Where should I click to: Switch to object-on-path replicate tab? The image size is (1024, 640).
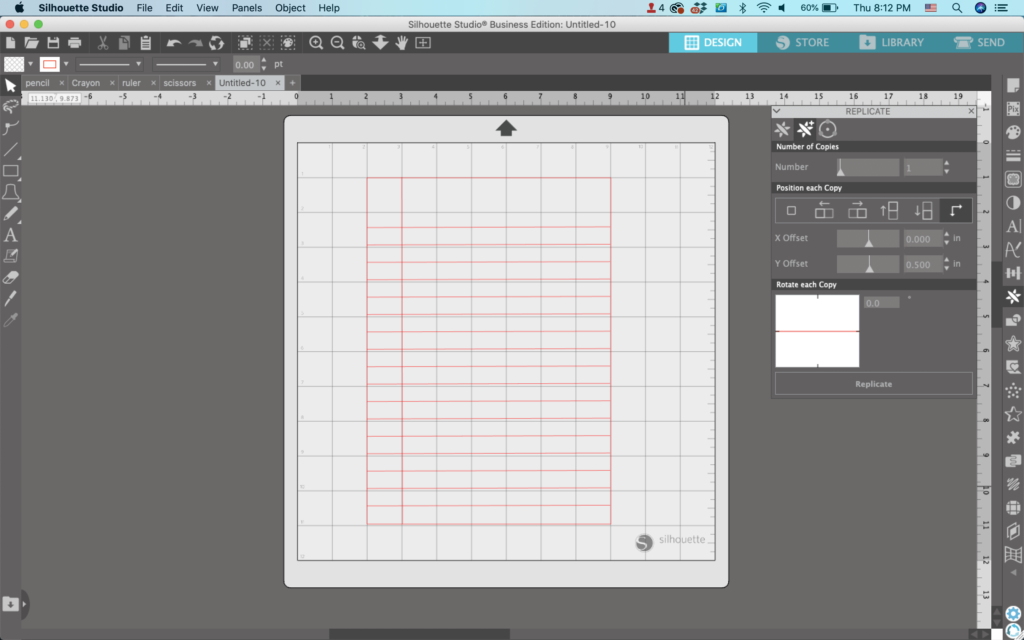[x=827, y=129]
